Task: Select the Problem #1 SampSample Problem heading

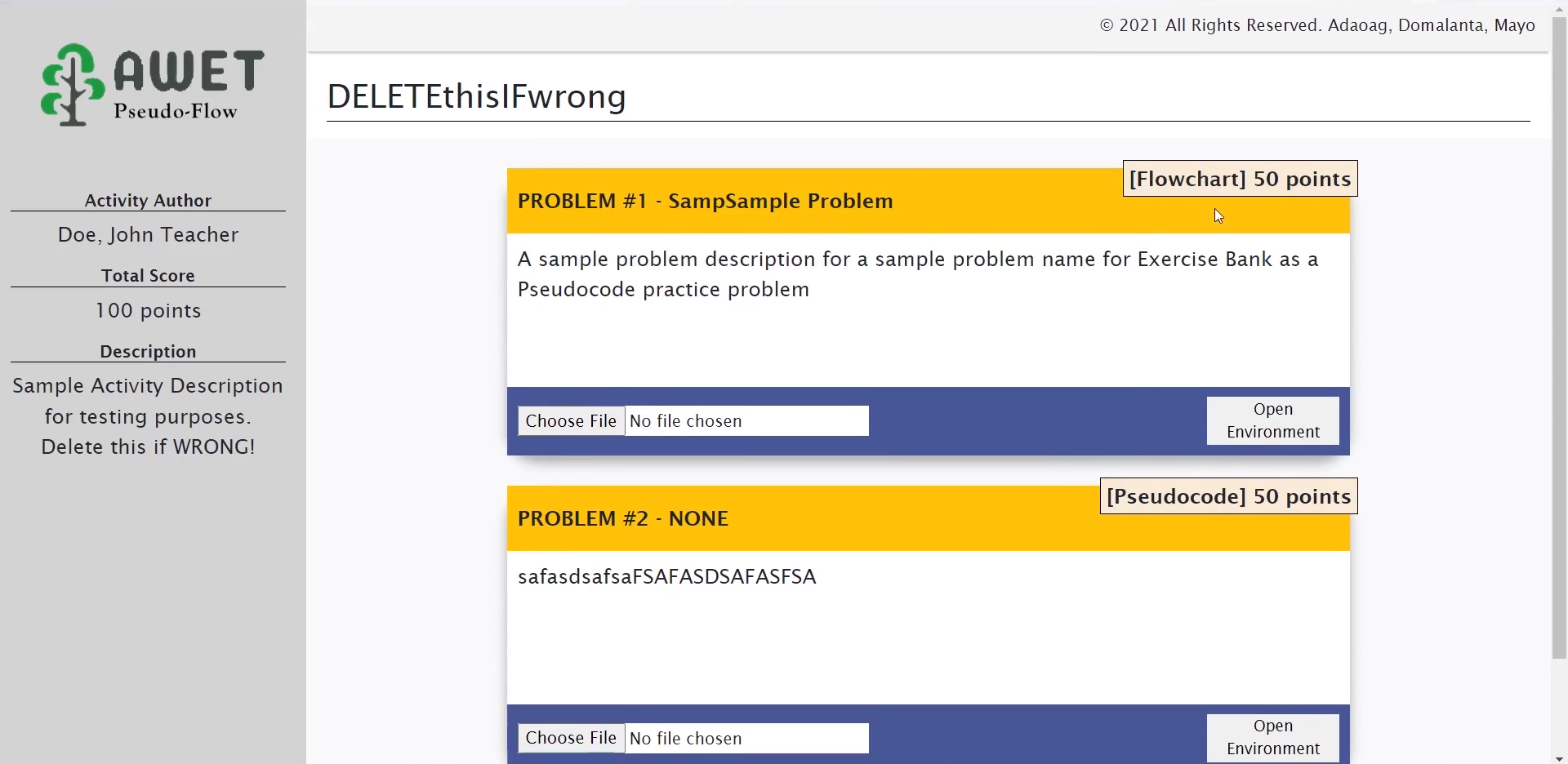Action: tap(705, 202)
